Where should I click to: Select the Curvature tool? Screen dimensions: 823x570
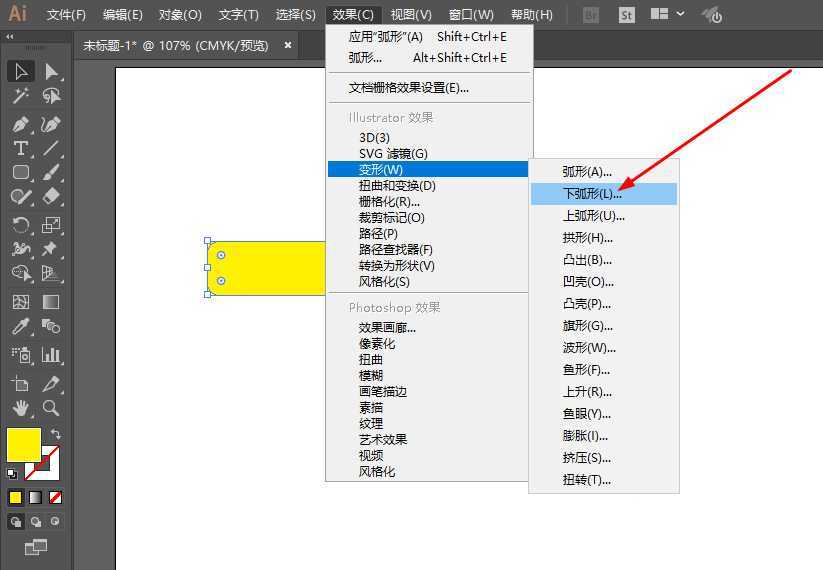51,124
